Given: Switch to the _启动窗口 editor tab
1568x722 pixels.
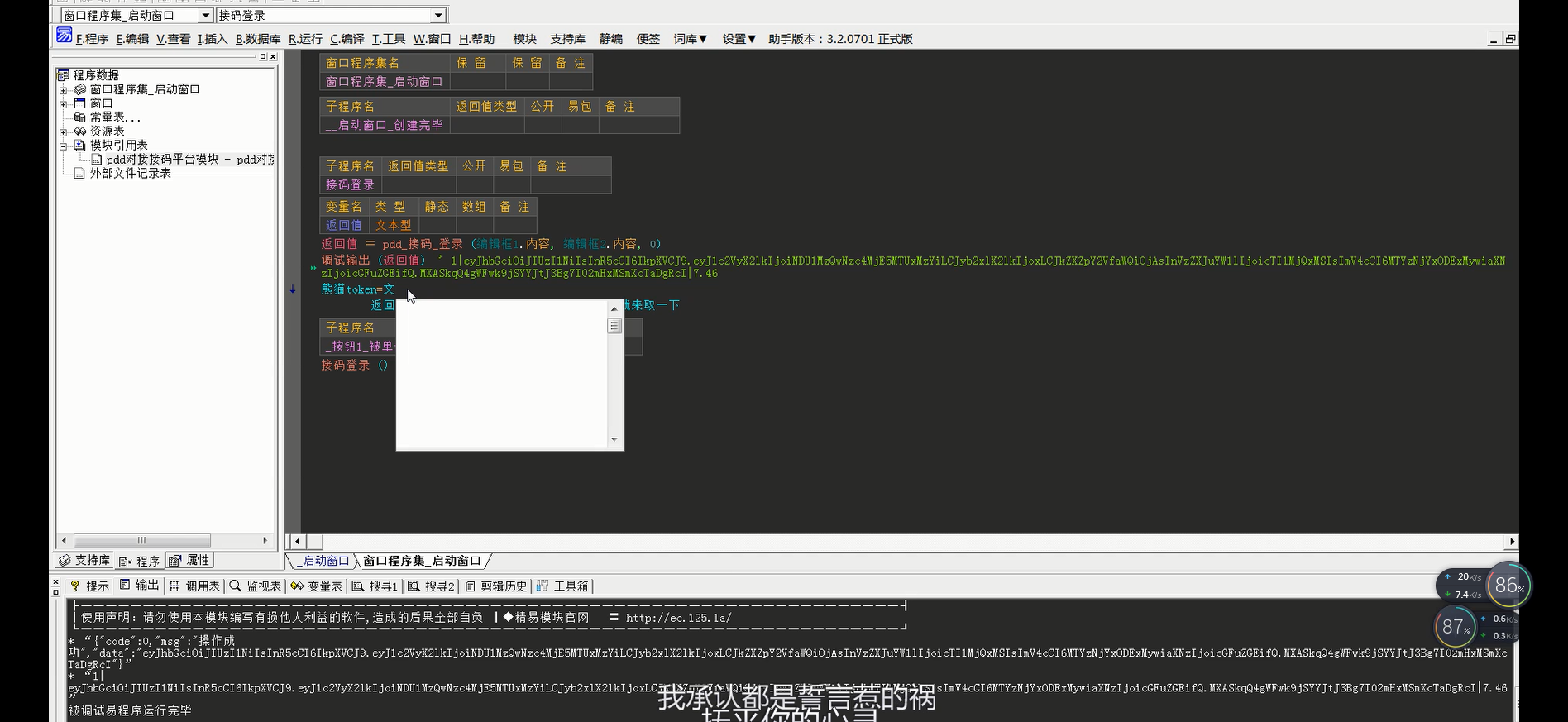Looking at the screenshot, I should [324, 561].
